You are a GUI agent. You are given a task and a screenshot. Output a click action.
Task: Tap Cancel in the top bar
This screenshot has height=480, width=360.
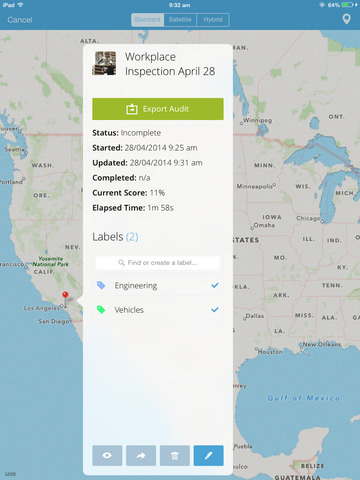(x=20, y=20)
